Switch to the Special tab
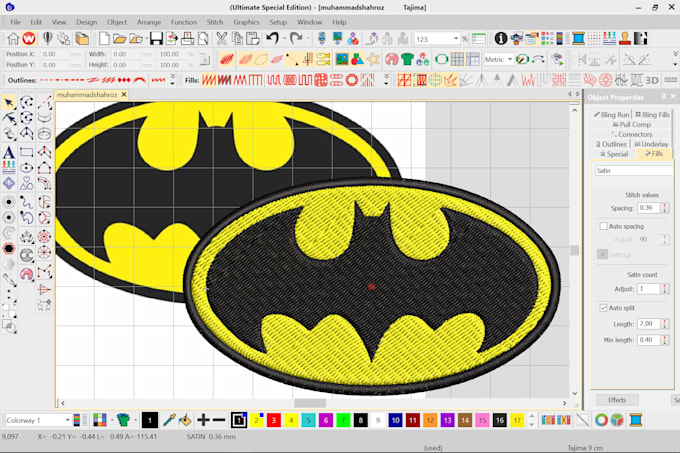 coord(614,154)
